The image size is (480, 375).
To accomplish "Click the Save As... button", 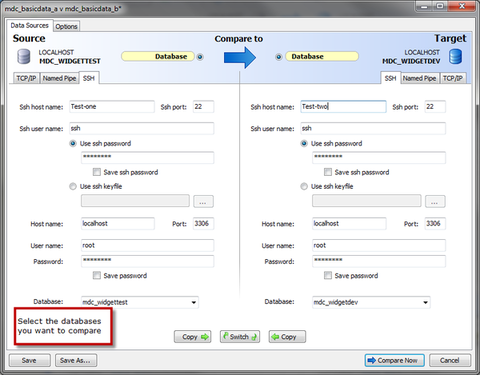I will coord(76,360).
